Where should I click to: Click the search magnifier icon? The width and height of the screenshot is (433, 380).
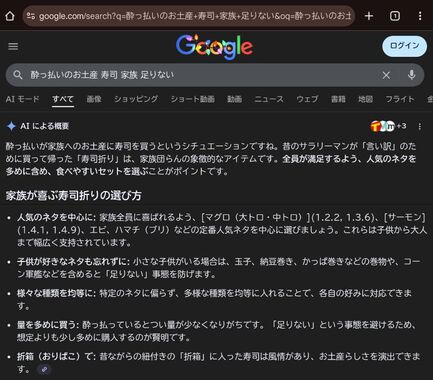18,75
